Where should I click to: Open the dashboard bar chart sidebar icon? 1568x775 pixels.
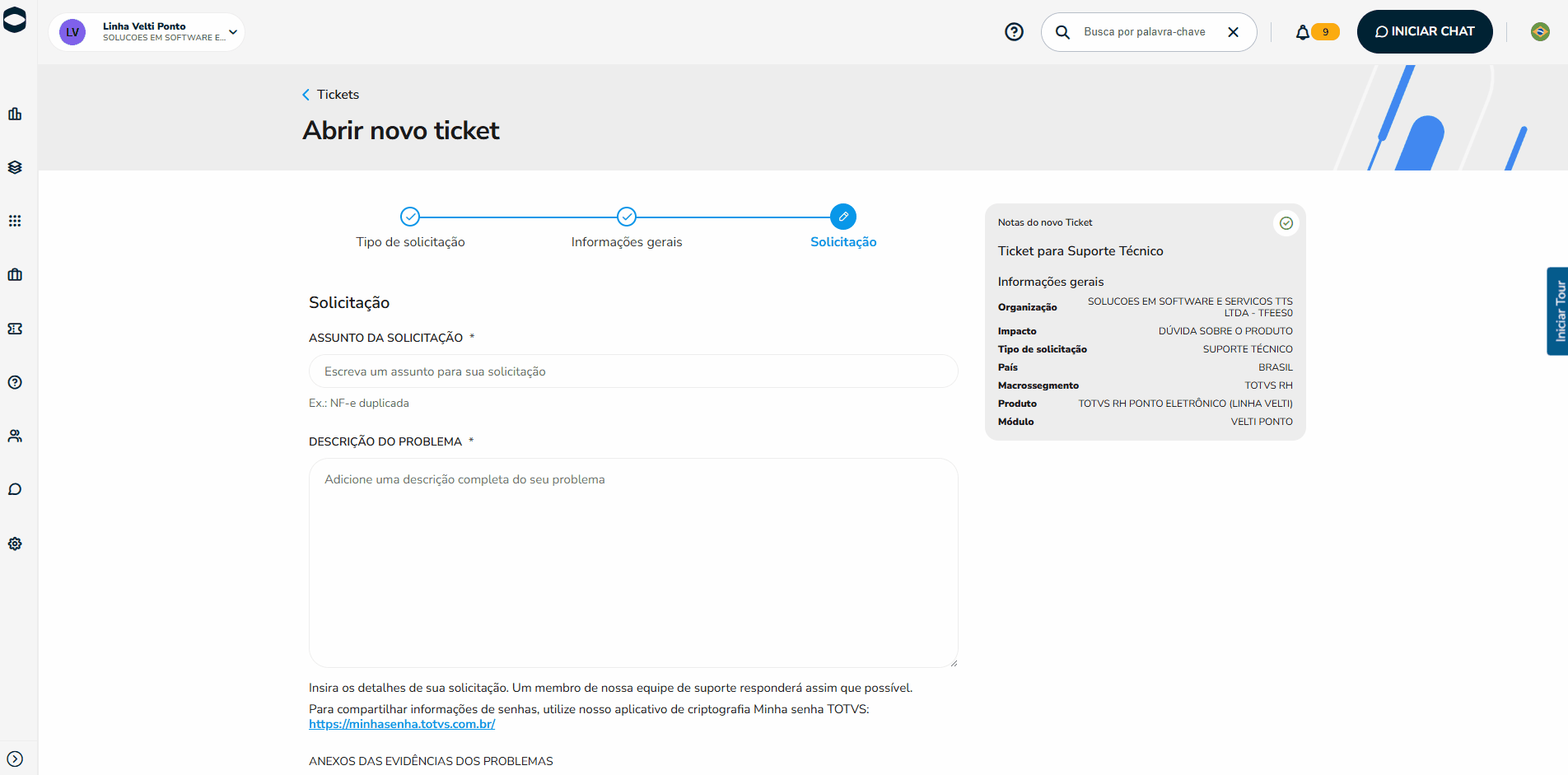click(15, 114)
